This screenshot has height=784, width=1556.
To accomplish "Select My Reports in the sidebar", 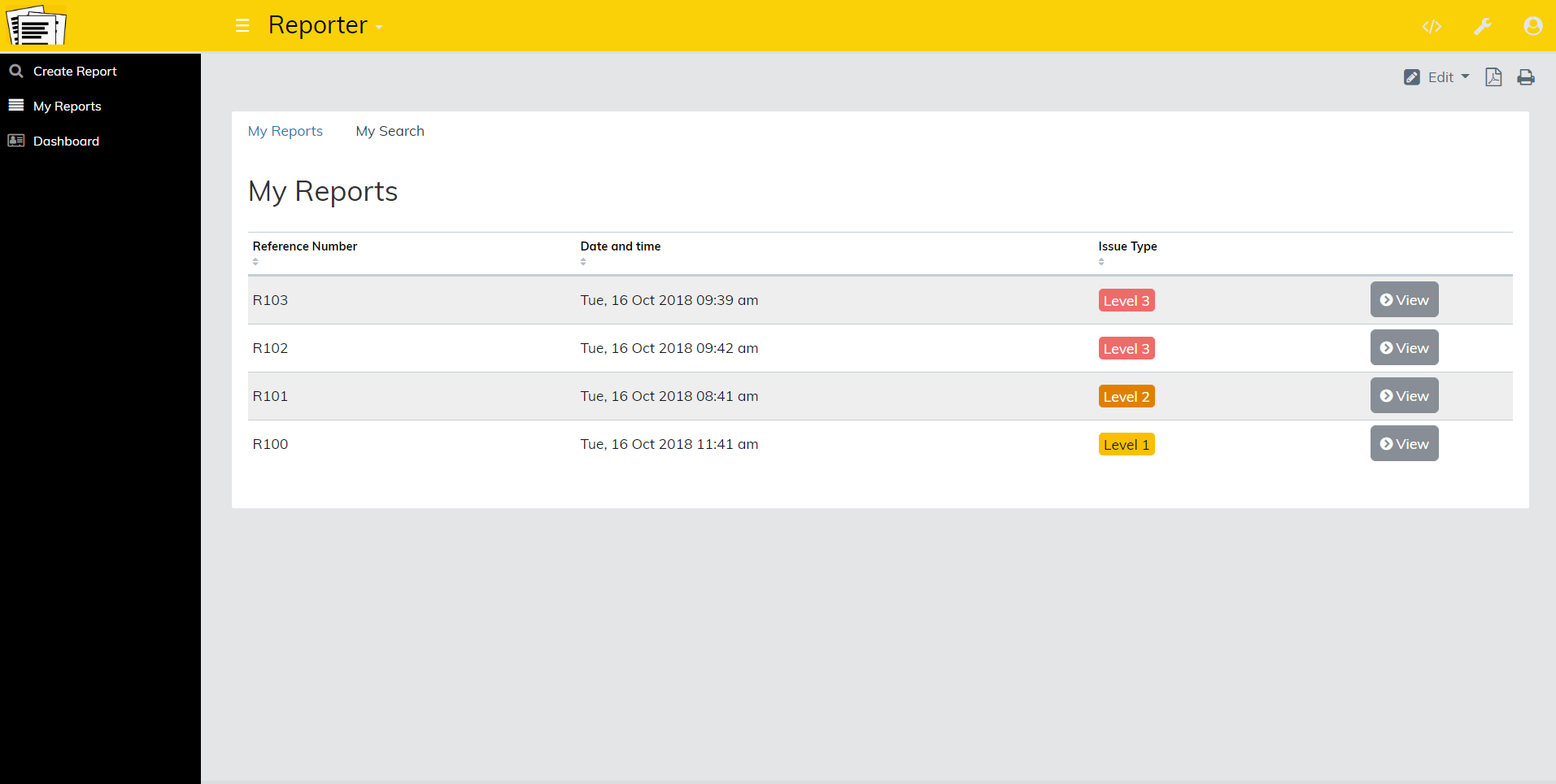I will pos(67,107).
